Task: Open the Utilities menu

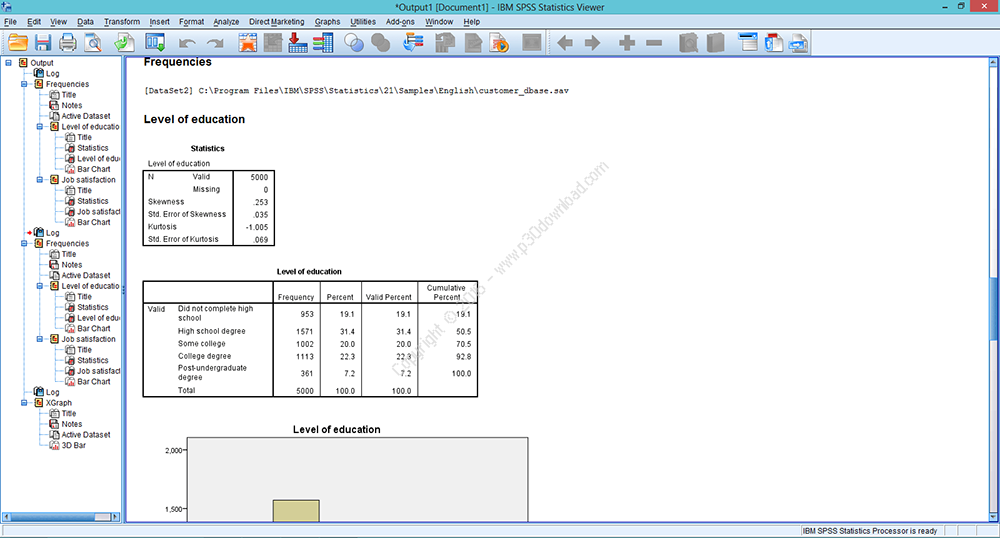Action: tap(363, 22)
